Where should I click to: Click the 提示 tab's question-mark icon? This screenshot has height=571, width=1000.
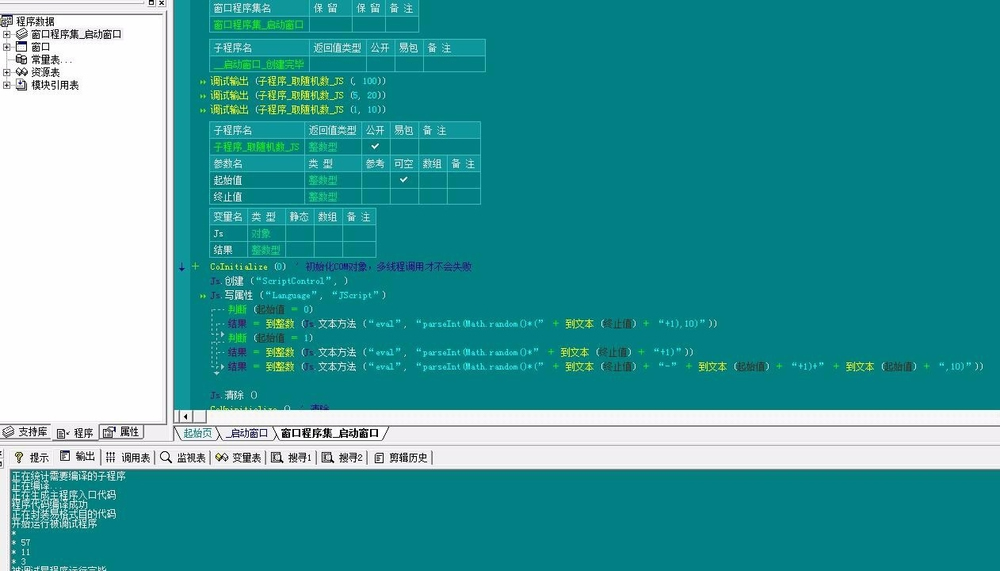click(19, 457)
